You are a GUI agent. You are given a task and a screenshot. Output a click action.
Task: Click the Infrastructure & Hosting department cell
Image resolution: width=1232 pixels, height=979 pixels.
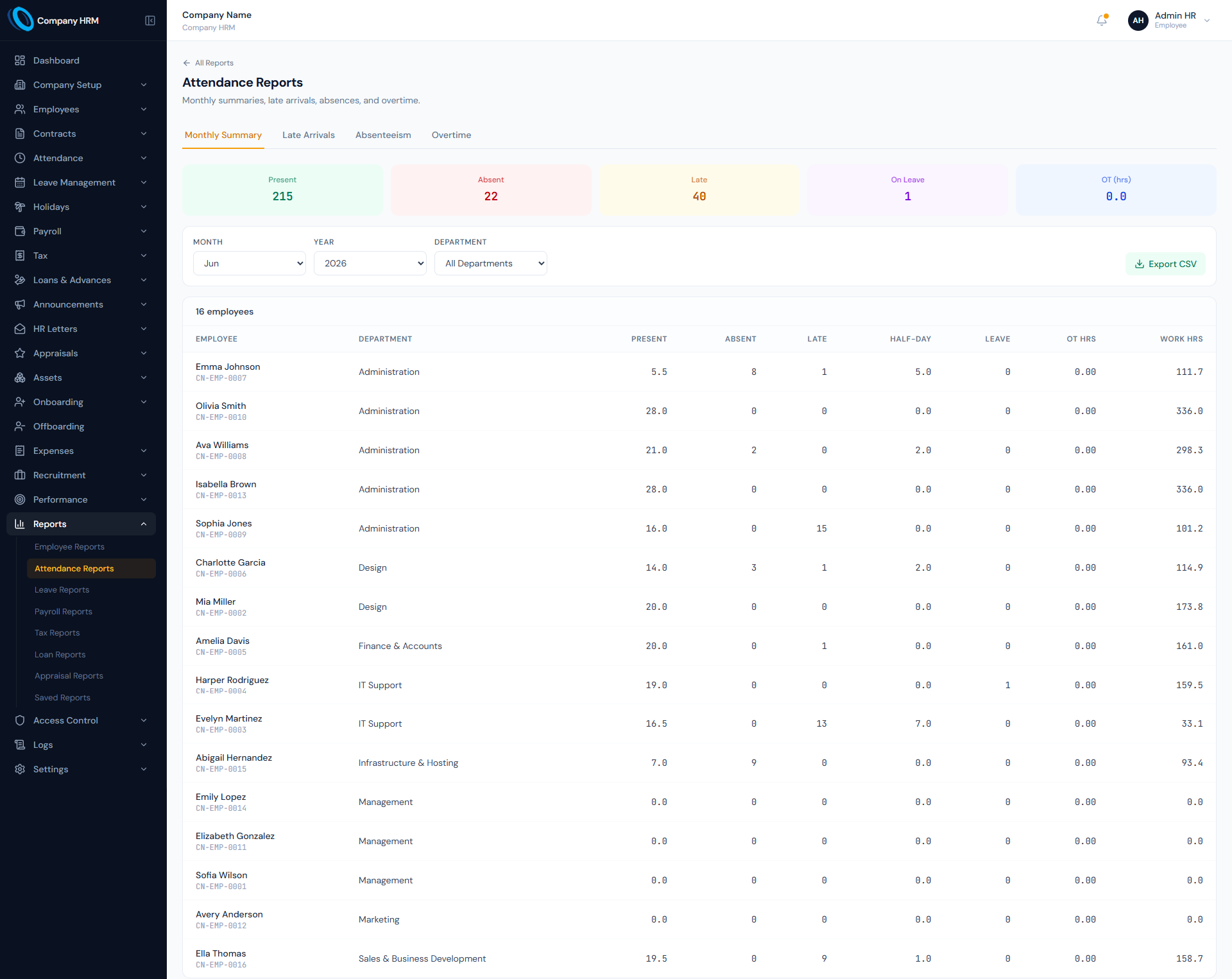coord(408,763)
